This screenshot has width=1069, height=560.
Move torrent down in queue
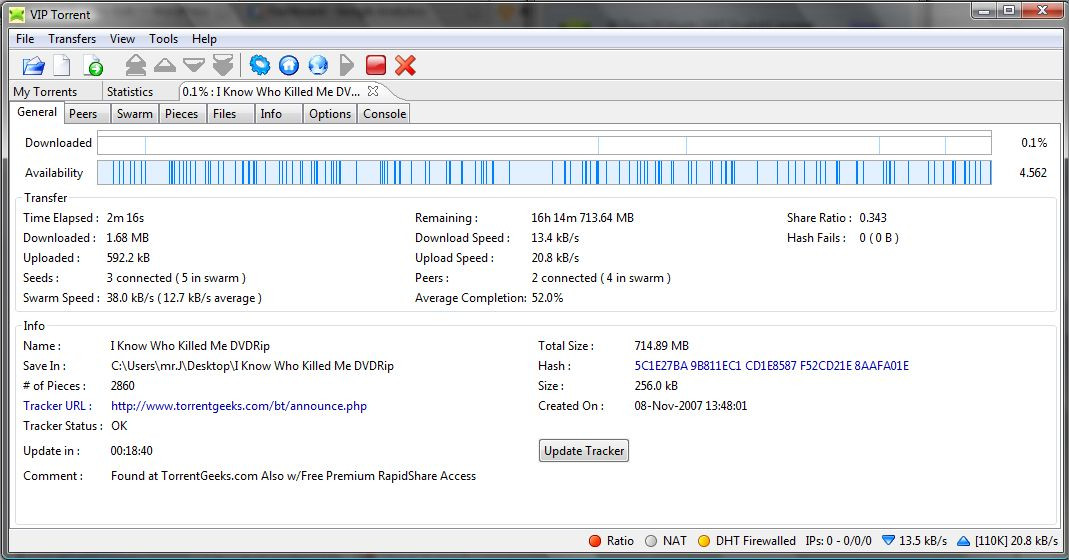pyautogui.click(x=194, y=65)
